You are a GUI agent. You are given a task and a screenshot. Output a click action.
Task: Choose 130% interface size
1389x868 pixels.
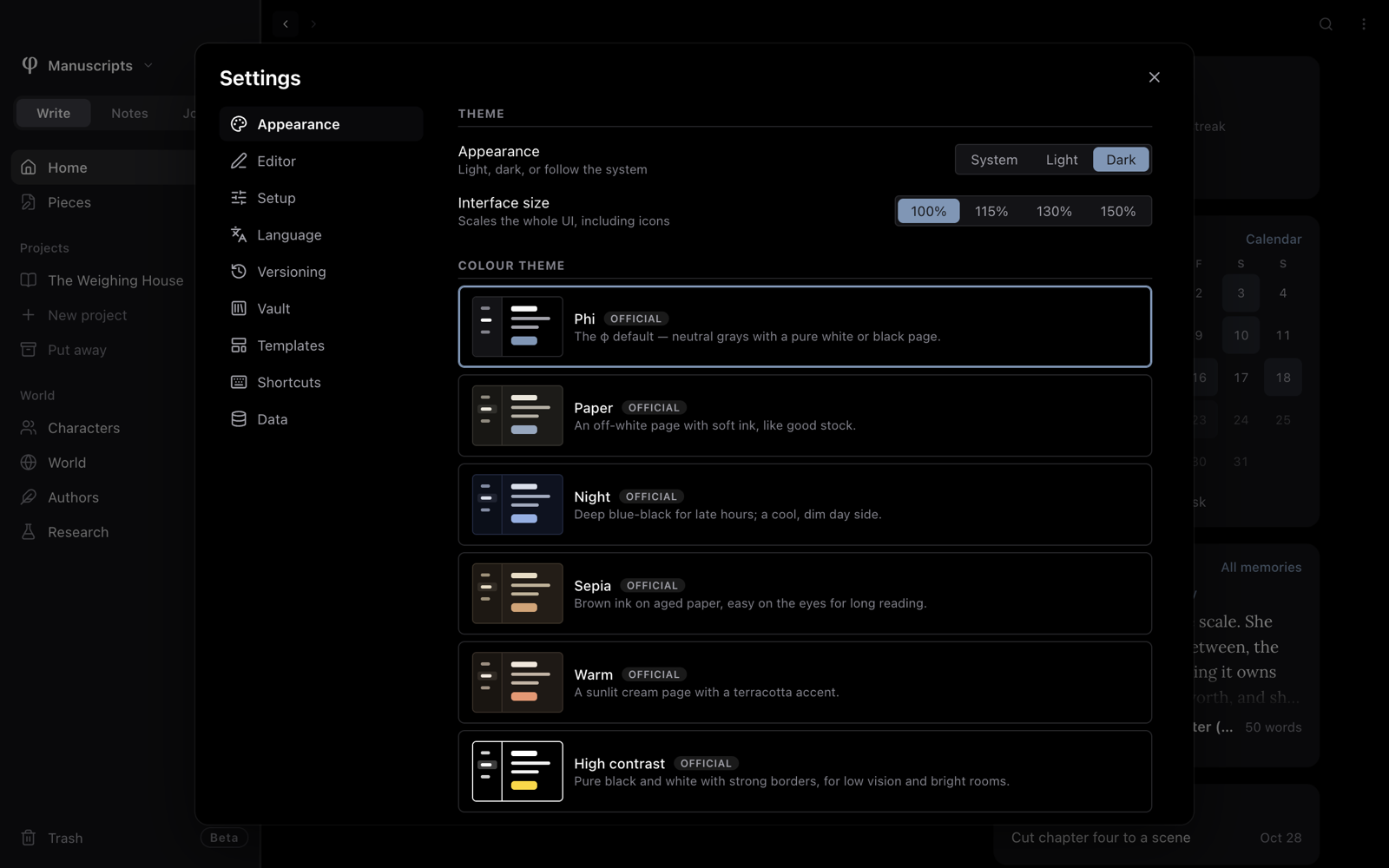coord(1054,211)
